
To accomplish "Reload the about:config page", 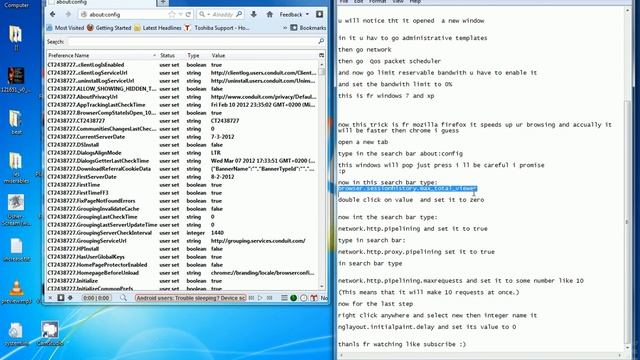I will (188, 15).
